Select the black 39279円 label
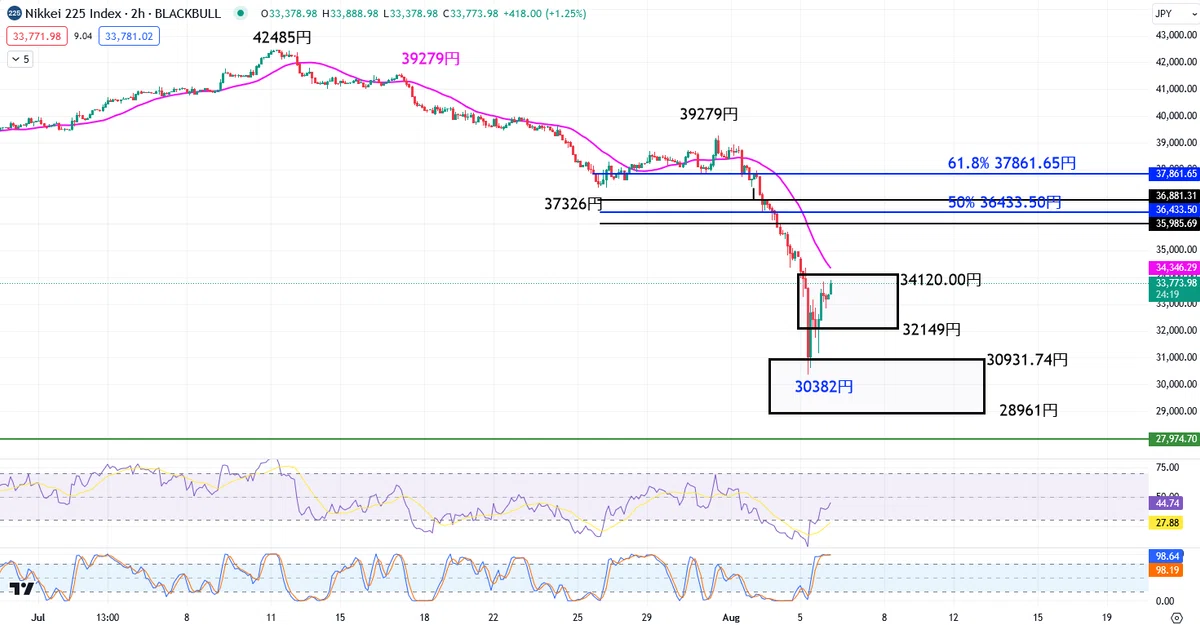Viewport: 1200px width, 625px height. (709, 115)
